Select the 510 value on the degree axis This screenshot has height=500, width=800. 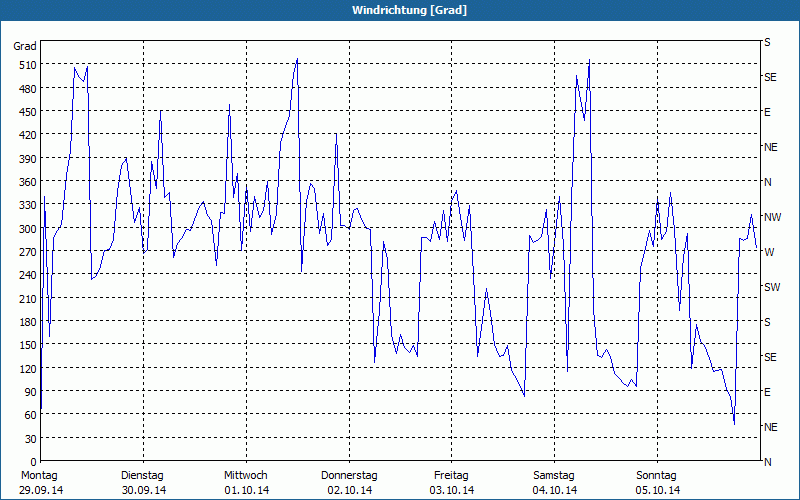pos(28,65)
